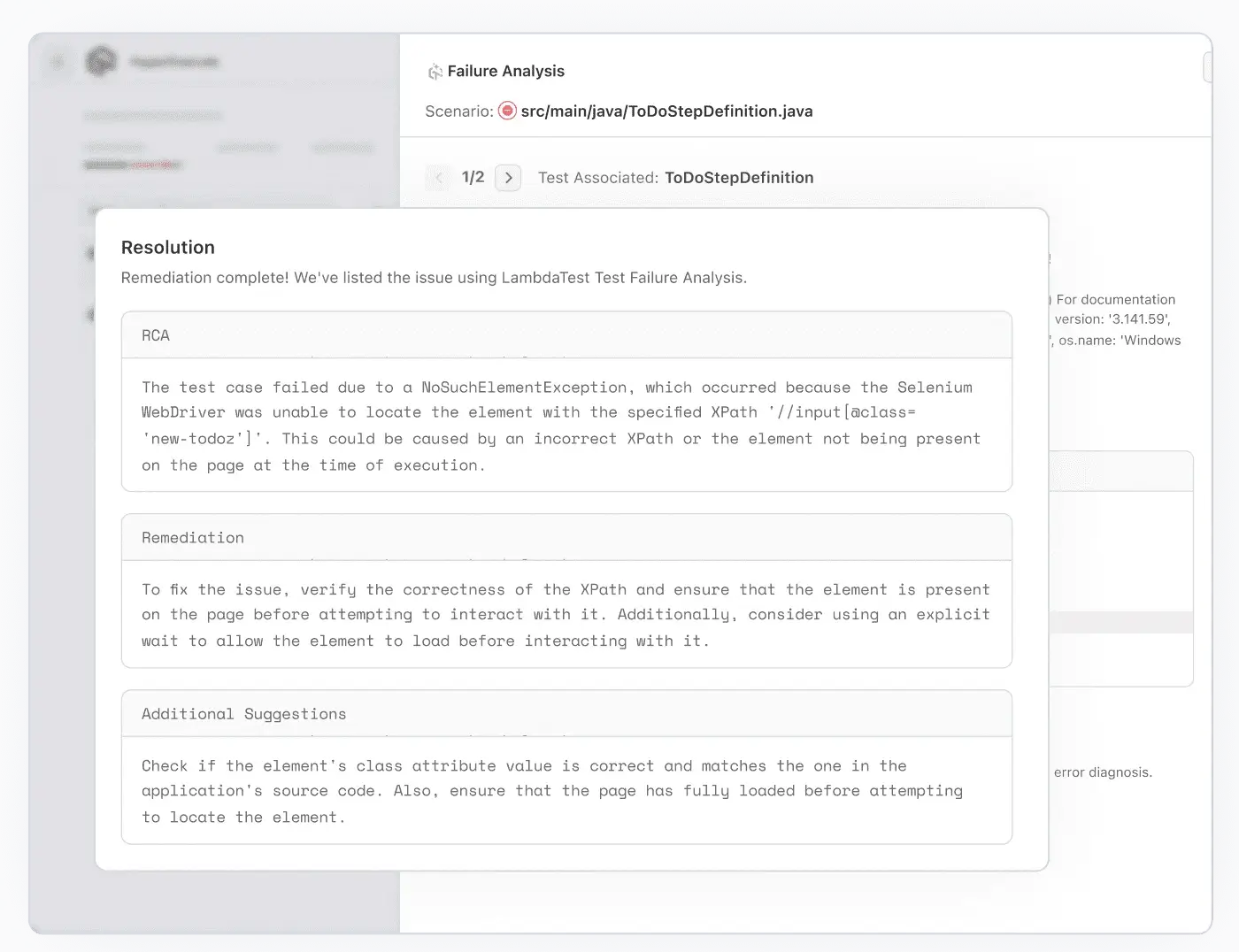Image resolution: width=1239 pixels, height=952 pixels.
Task: Click the NoSuchElementException RCA explanation text
Action: pyautogui.click(x=561, y=426)
